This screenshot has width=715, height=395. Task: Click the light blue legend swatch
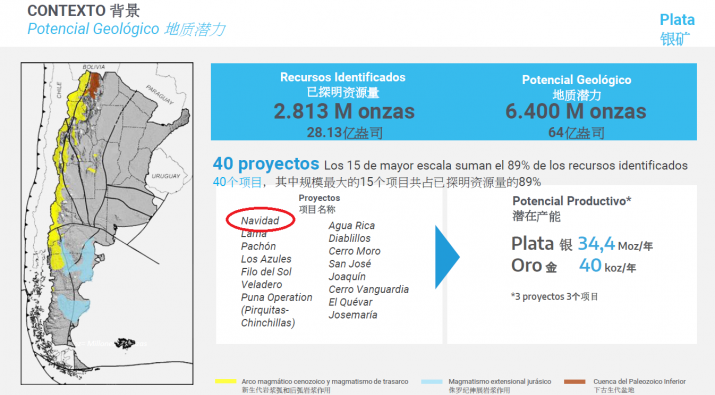(432, 381)
